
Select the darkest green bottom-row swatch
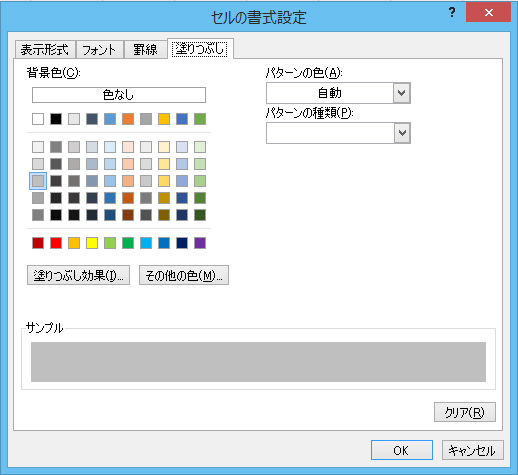(200, 215)
